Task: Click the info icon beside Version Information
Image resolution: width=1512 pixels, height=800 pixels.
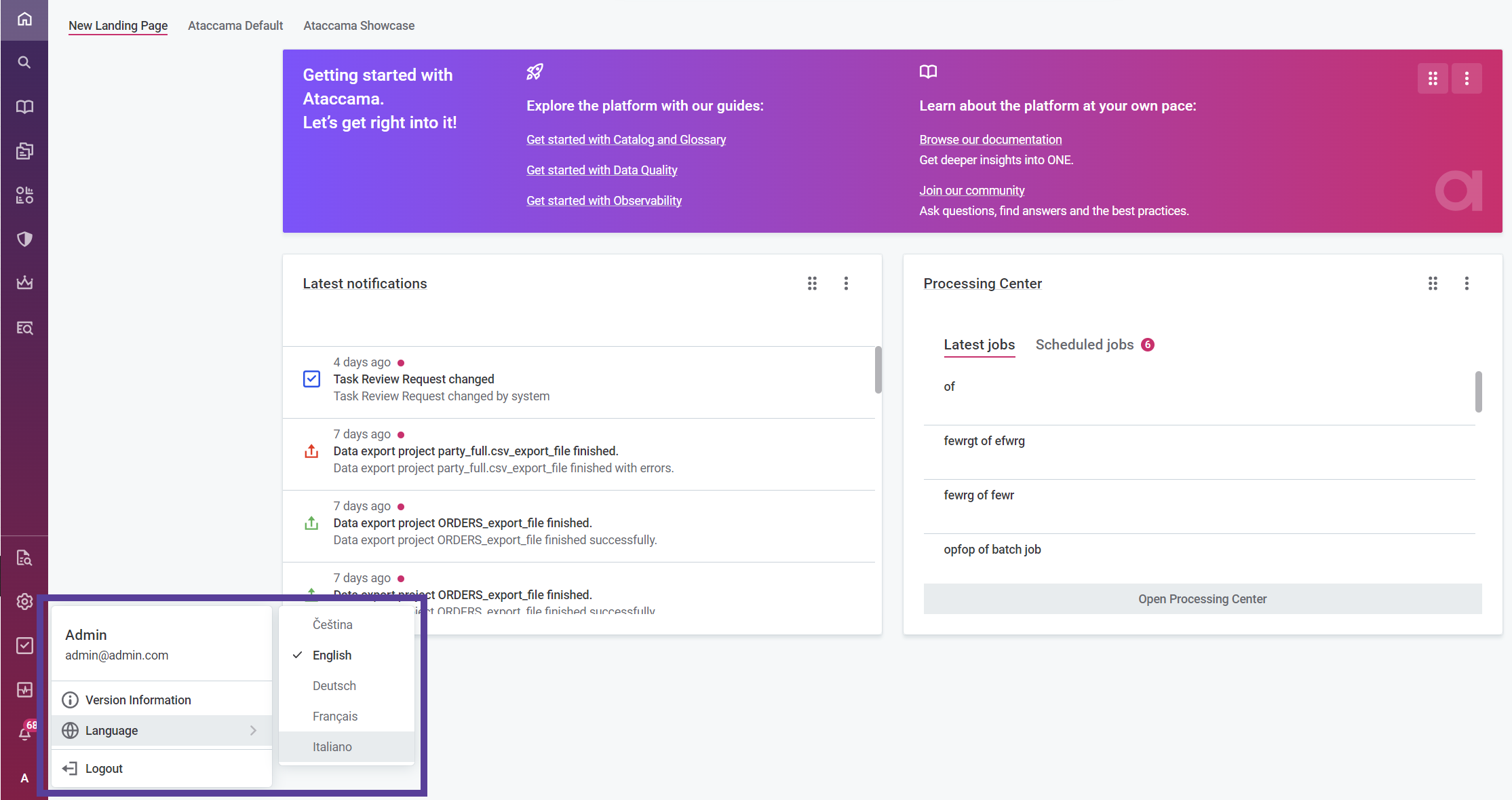Action: point(70,700)
